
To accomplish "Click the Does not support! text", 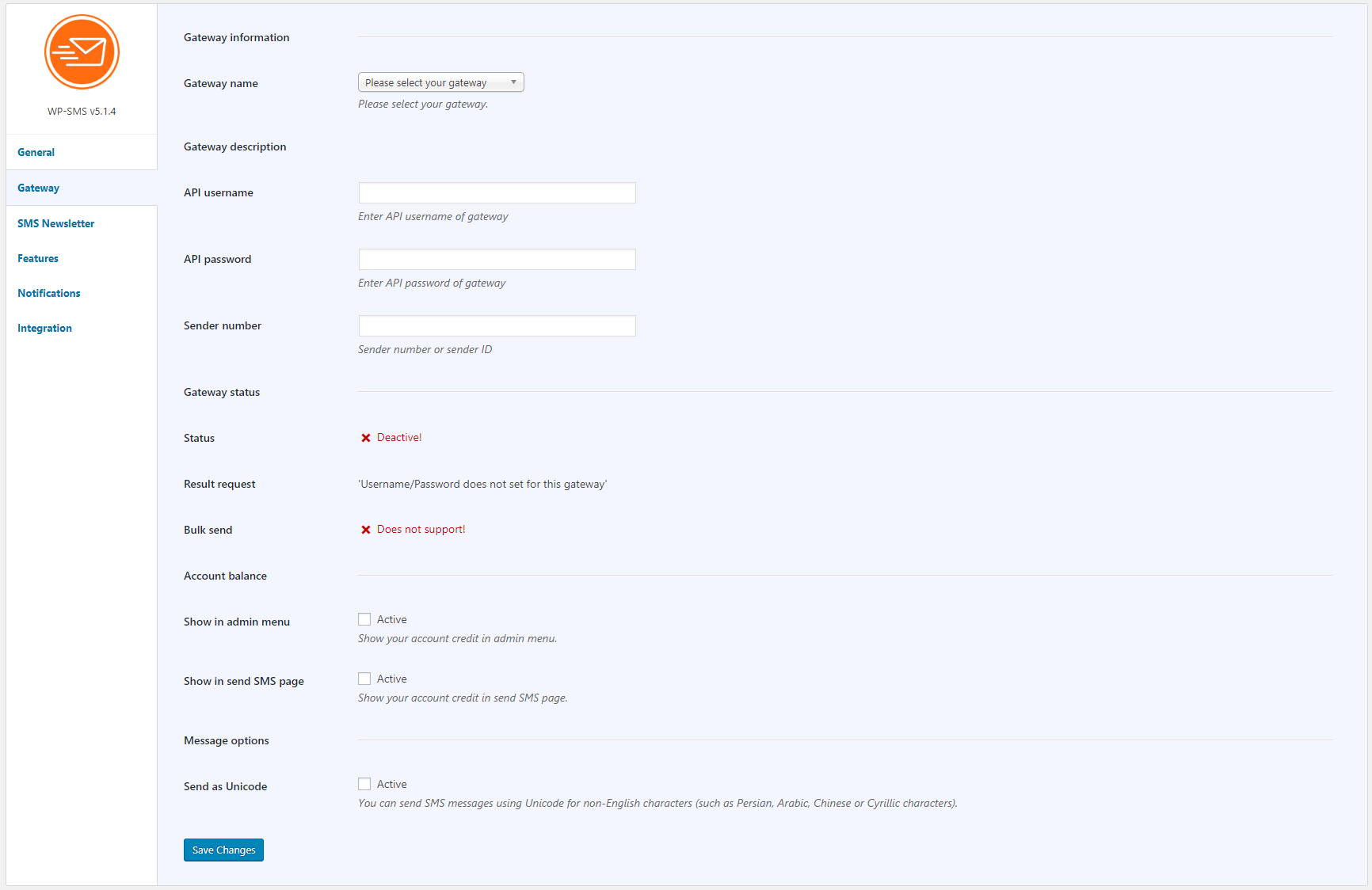I will tap(421, 529).
